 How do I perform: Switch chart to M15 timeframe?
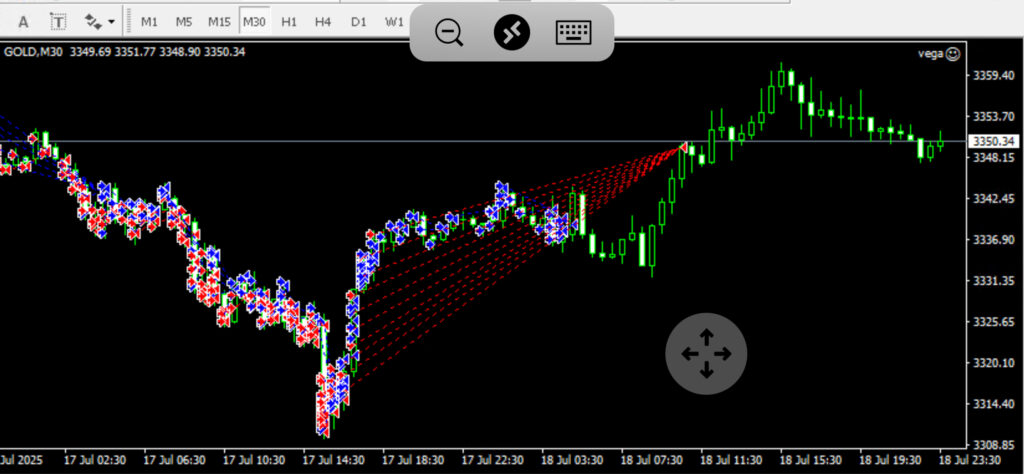point(219,22)
